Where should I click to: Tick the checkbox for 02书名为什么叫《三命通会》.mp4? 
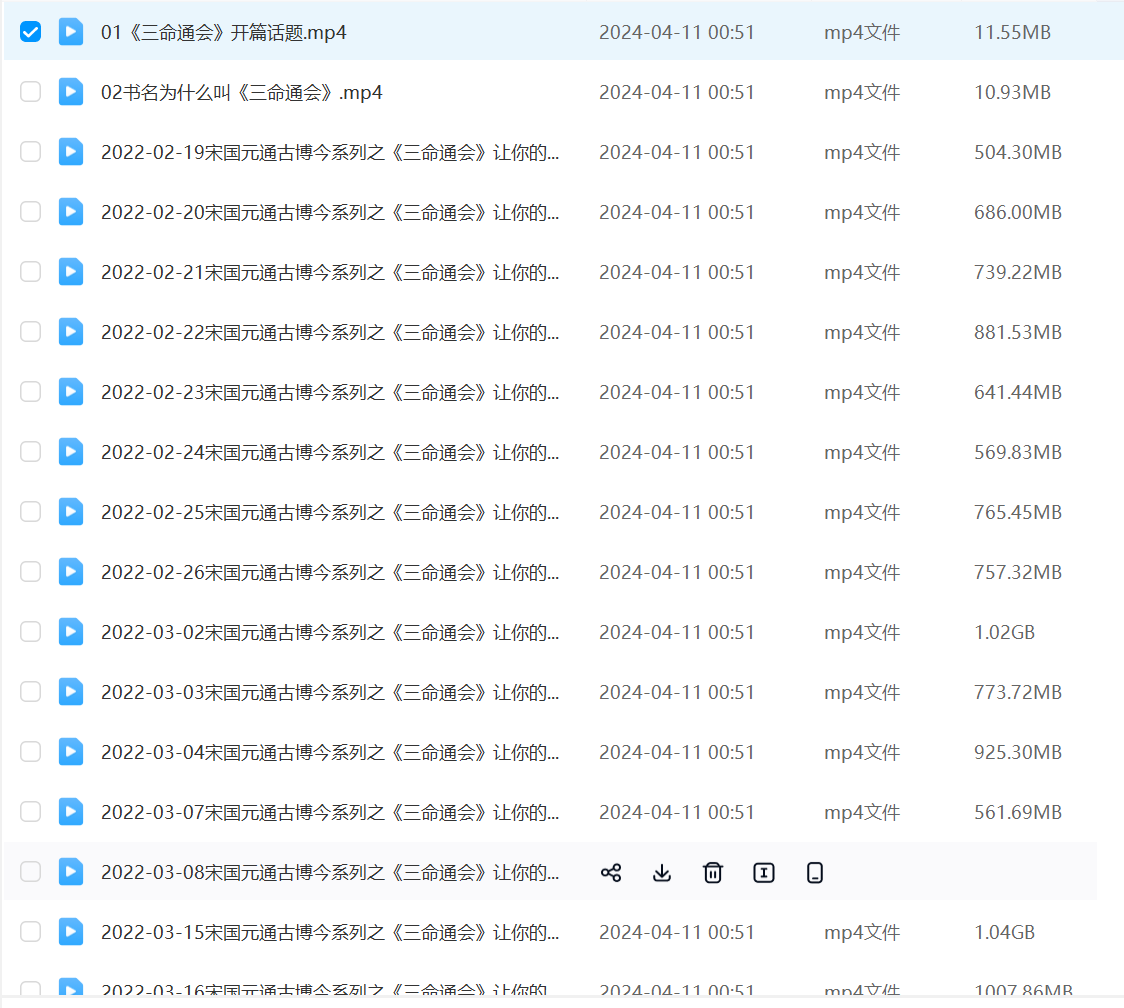tap(31, 92)
